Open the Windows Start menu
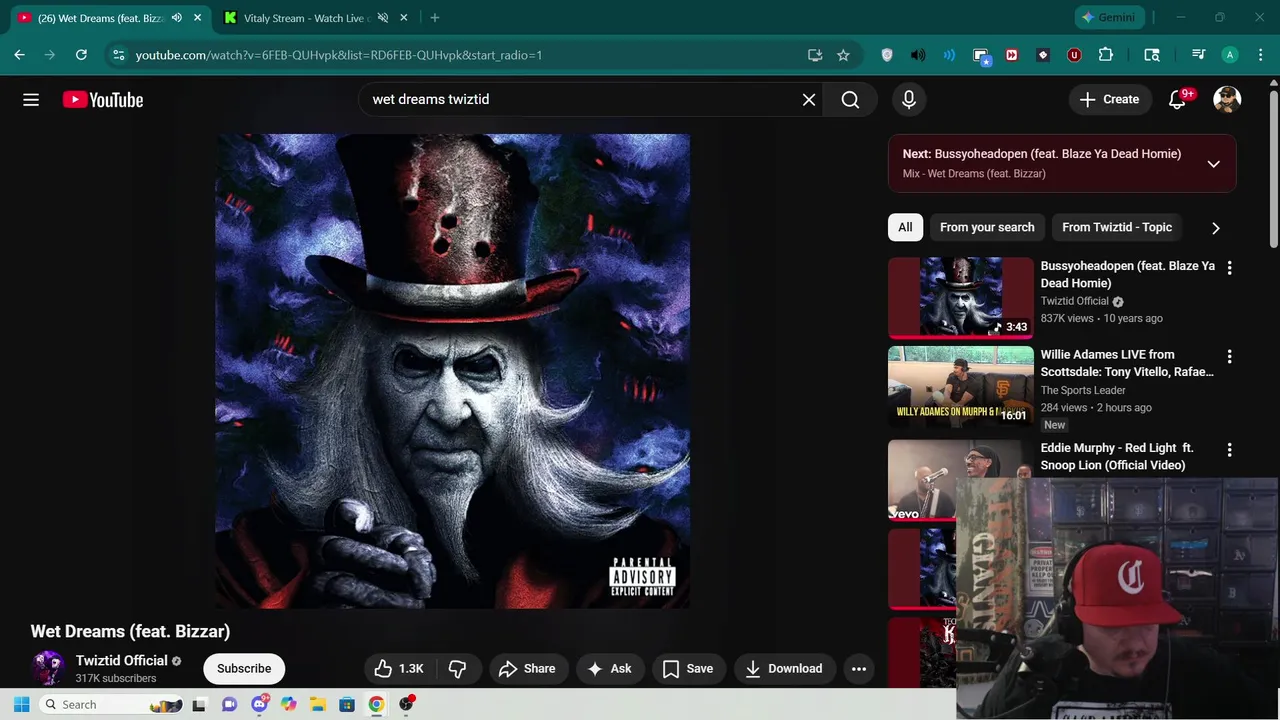Image resolution: width=1280 pixels, height=720 pixels. pyautogui.click(x=21, y=704)
